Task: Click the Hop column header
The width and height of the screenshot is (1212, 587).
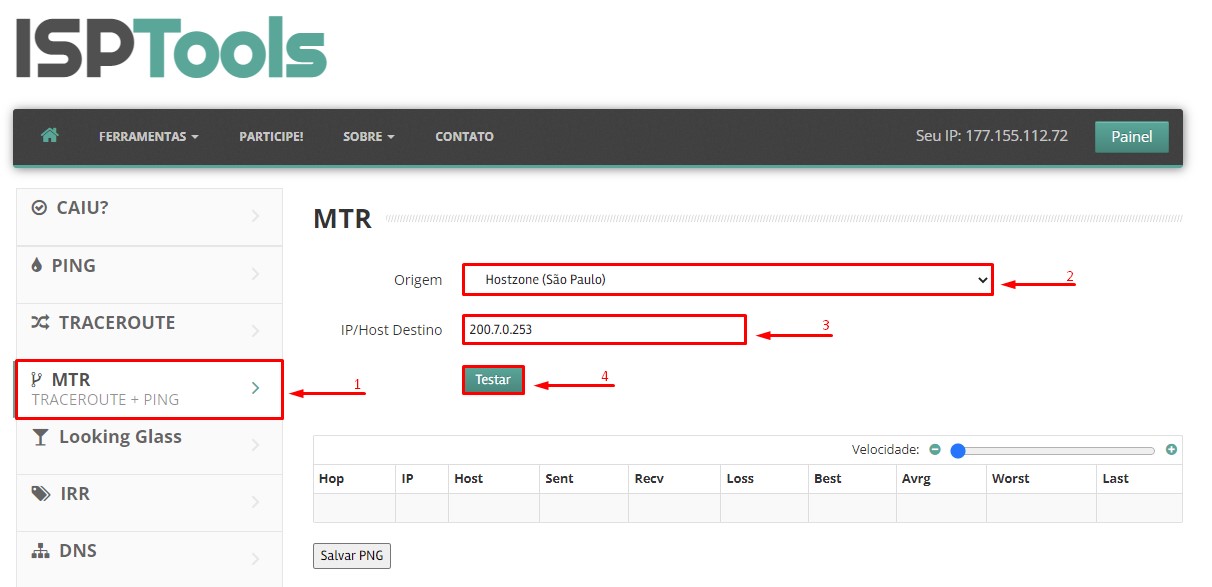Action: point(354,479)
